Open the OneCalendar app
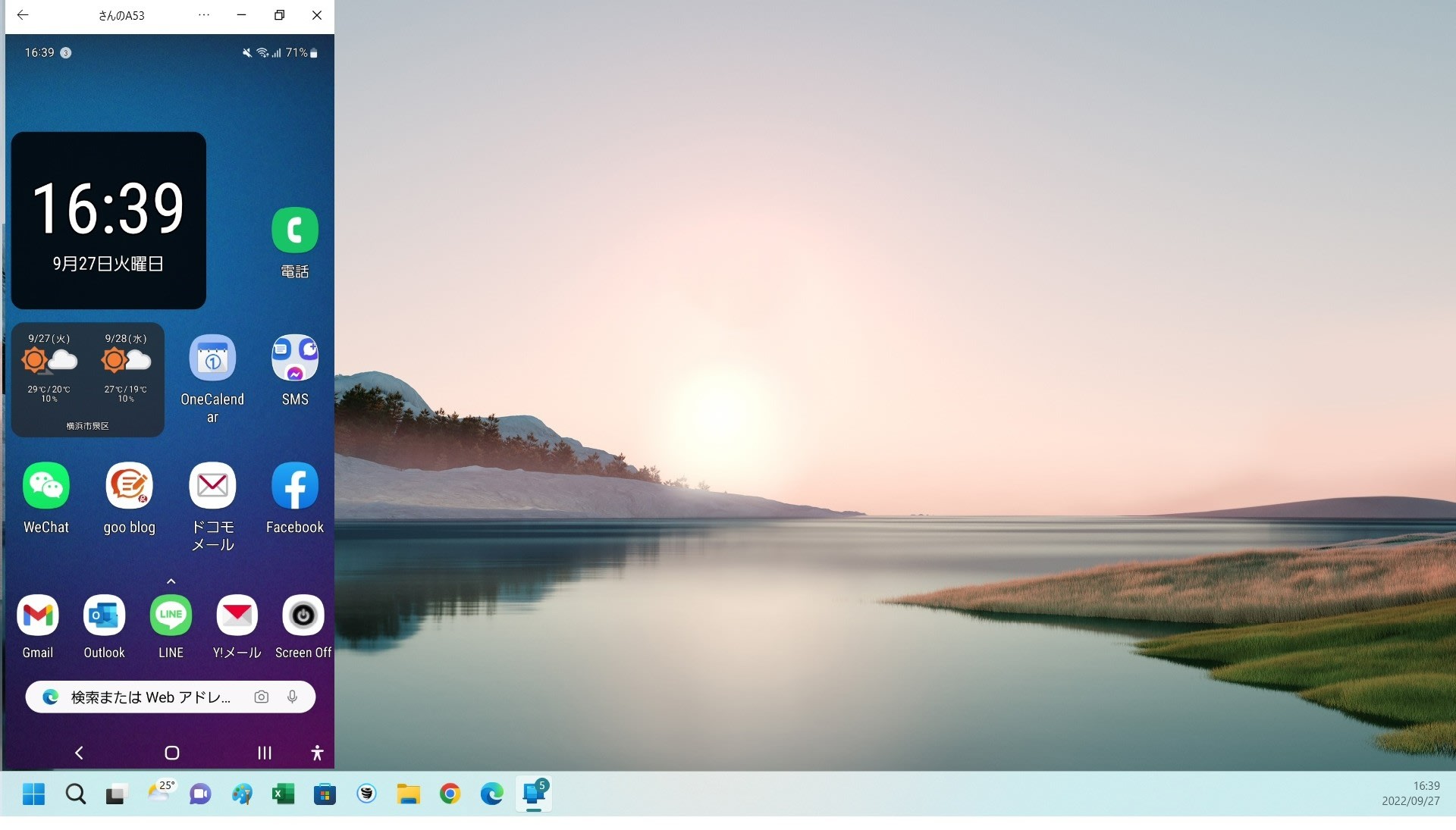1456x830 pixels. click(212, 359)
